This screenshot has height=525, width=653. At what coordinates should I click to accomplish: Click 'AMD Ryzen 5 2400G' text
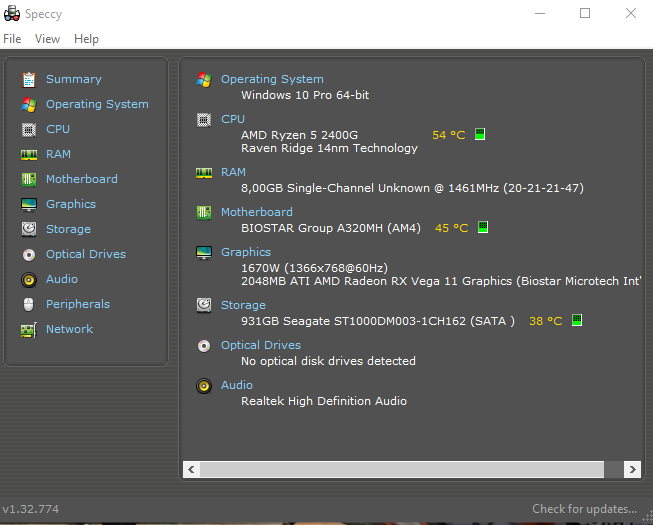pos(299,135)
